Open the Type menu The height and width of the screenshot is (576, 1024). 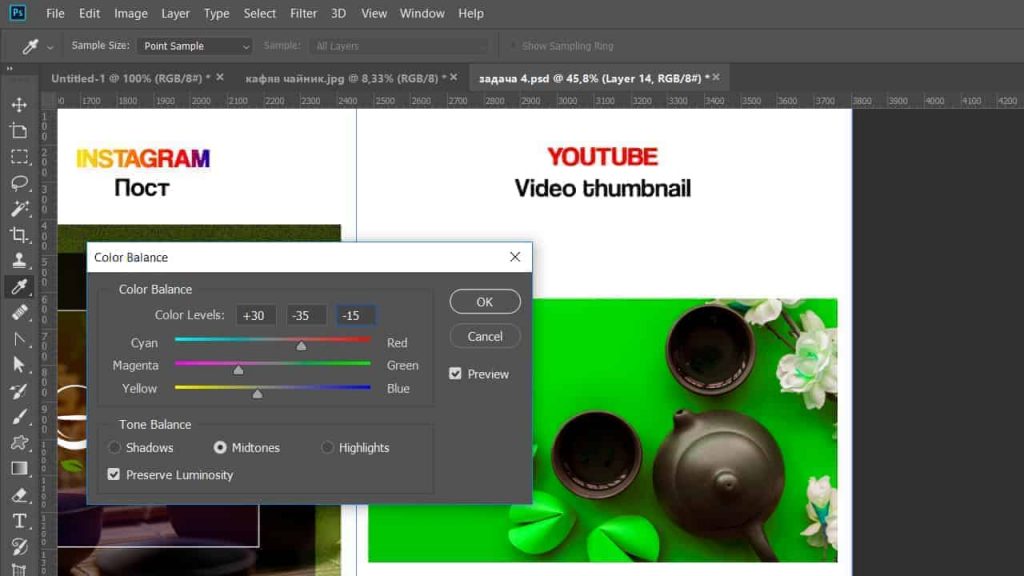216,13
